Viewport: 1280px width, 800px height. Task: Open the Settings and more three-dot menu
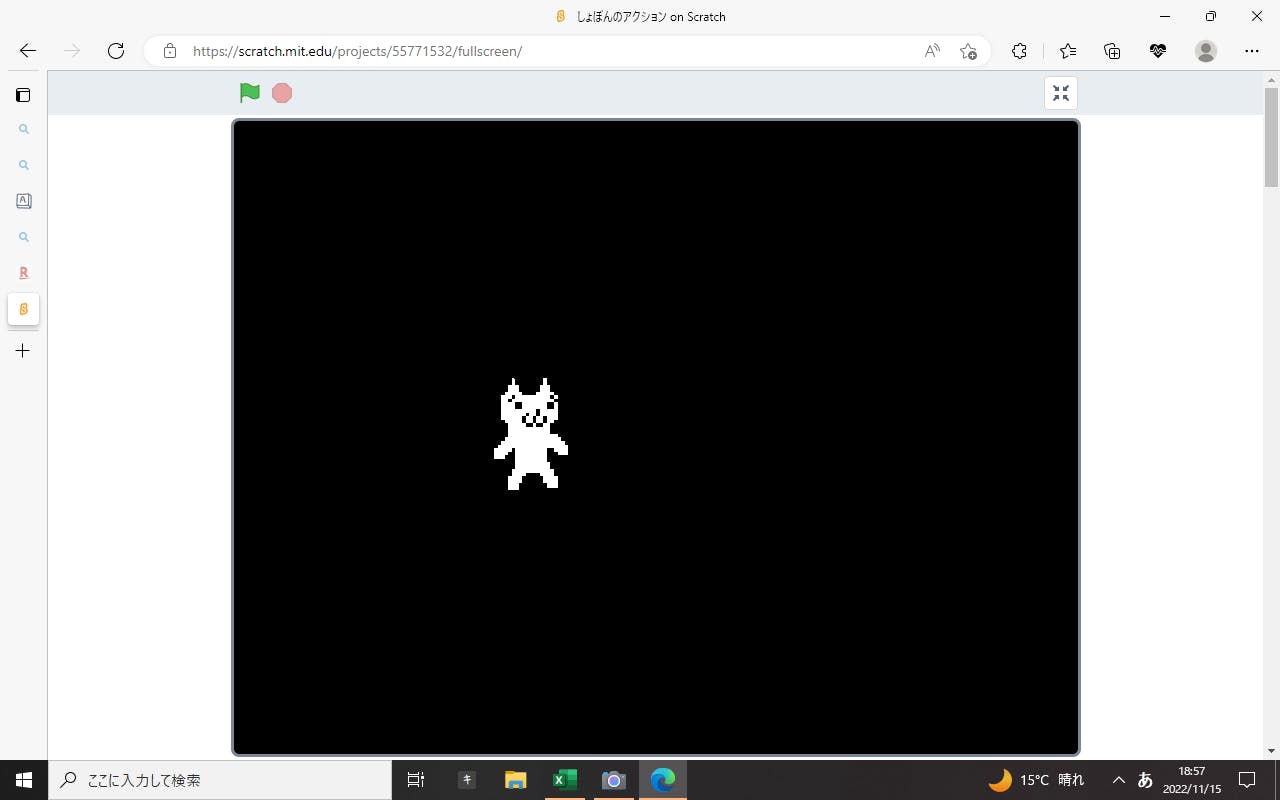coord(1252,51)
